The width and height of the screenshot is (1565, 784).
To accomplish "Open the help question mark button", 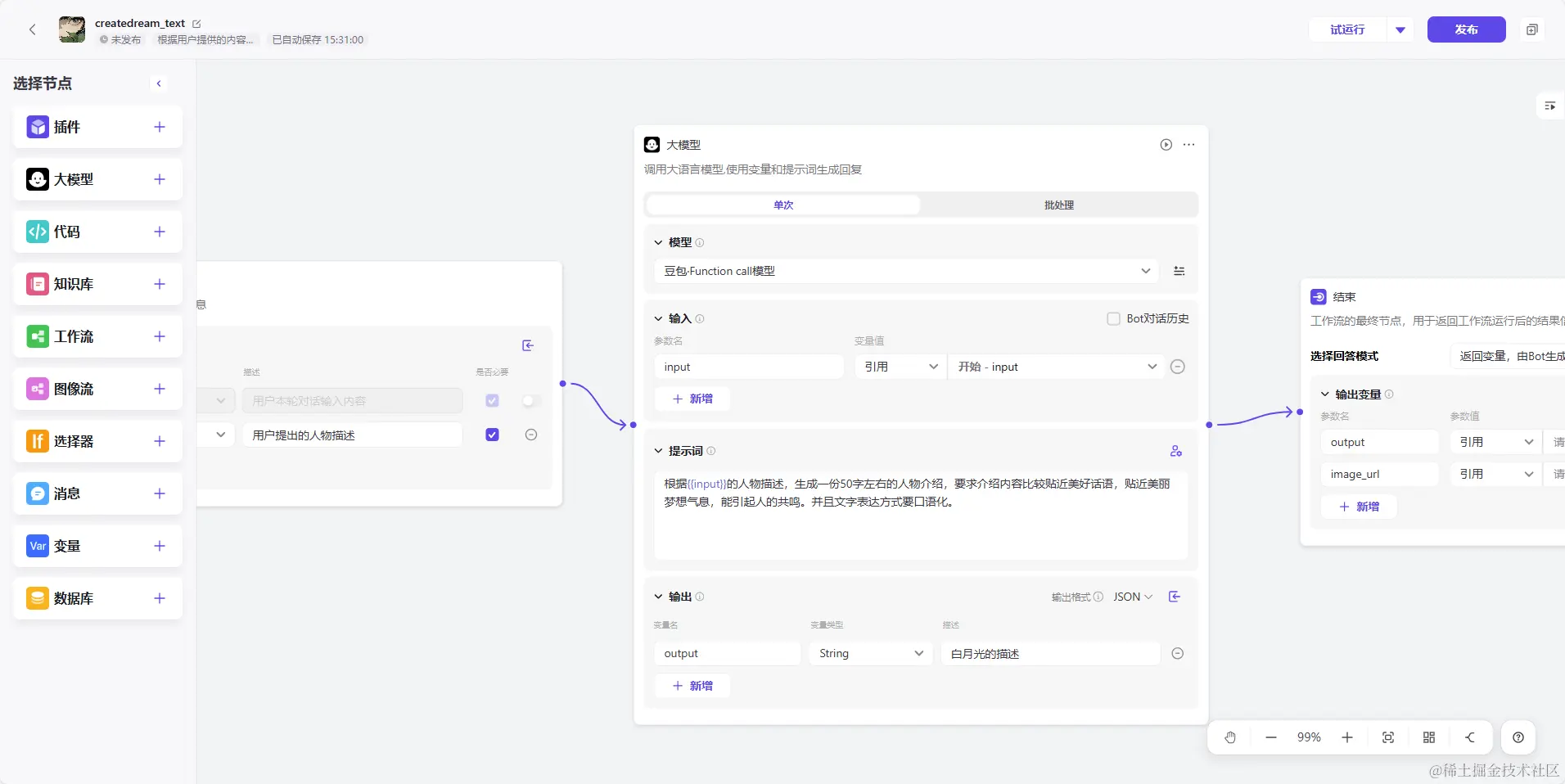I will click(x=1518, y=737).
